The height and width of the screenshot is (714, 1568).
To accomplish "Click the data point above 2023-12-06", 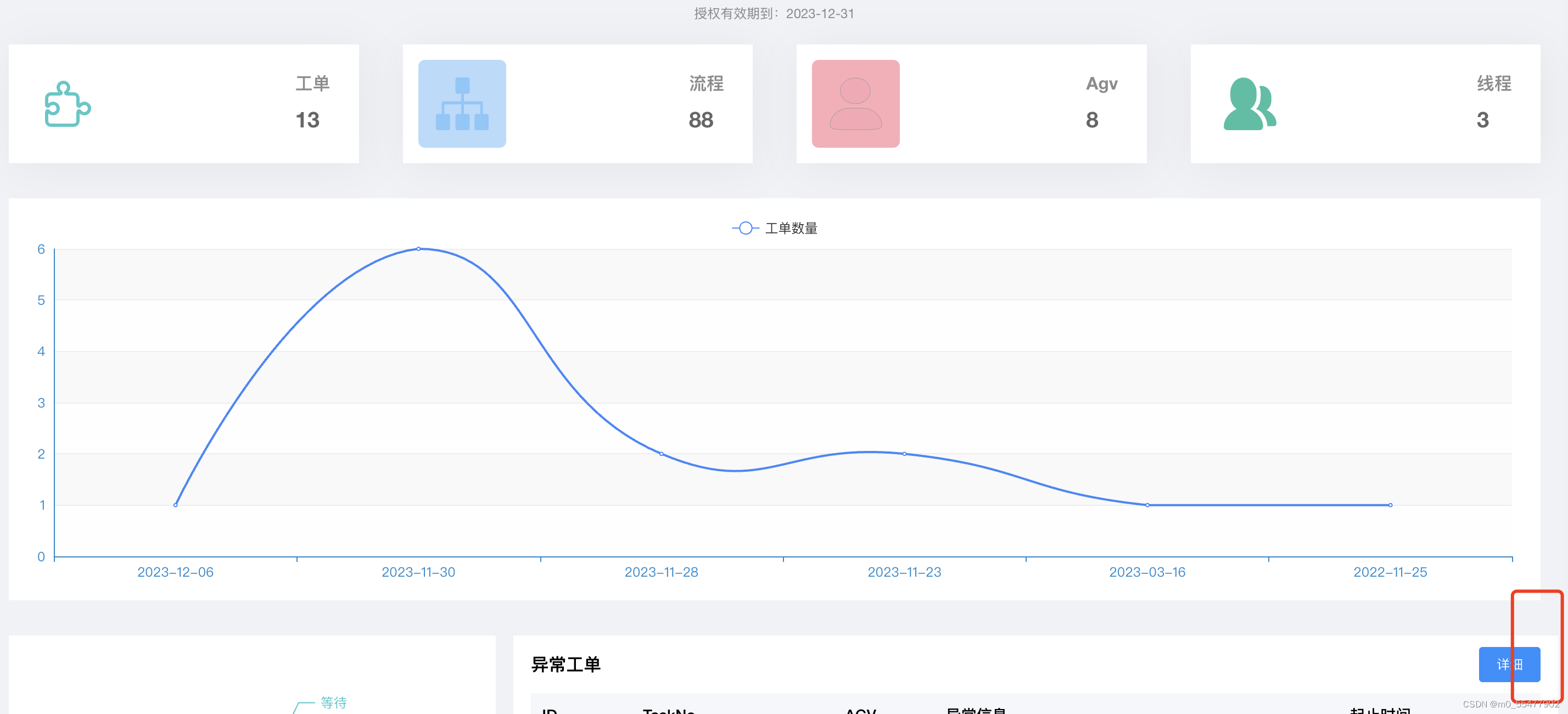I will pos(175,504).
